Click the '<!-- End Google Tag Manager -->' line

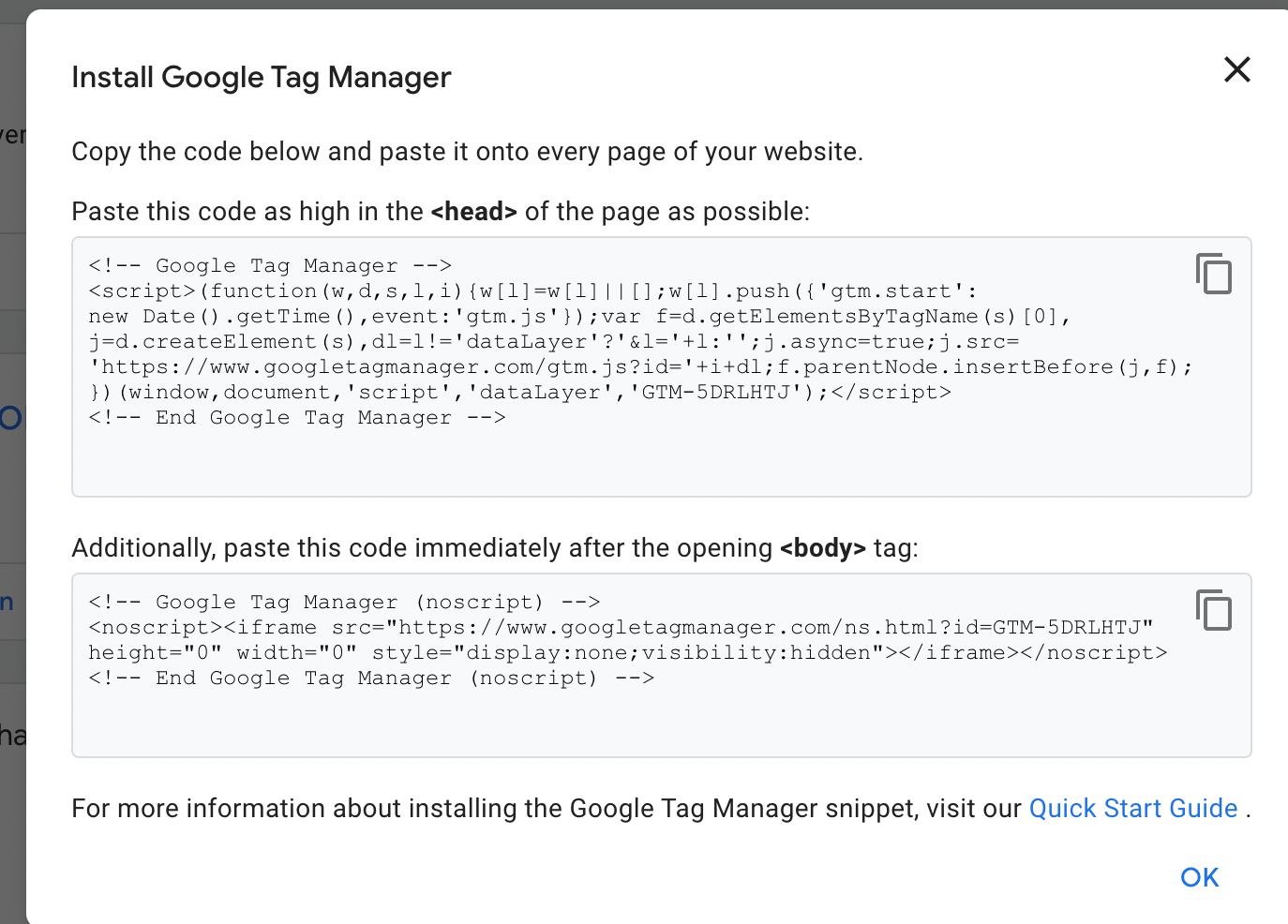click(297, 418)
